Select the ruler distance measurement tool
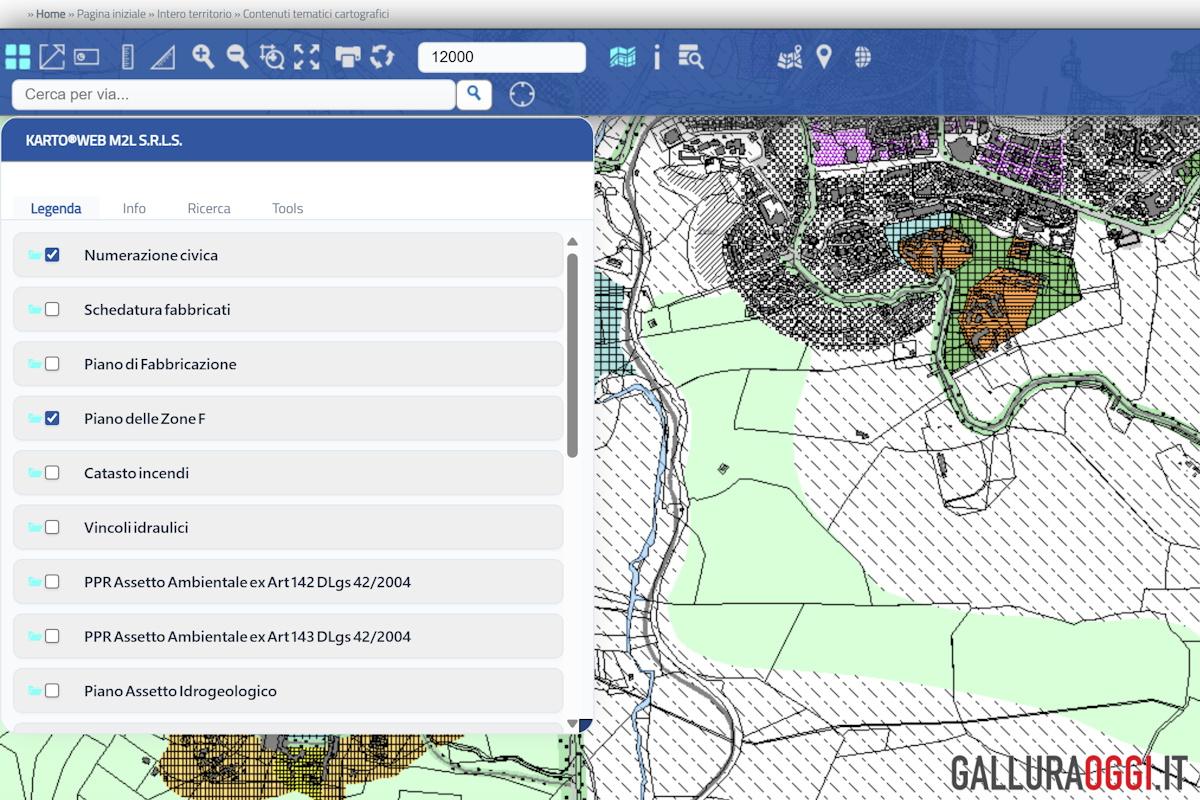This screenshot has height=800, width=1200. [x=127, y=57]
